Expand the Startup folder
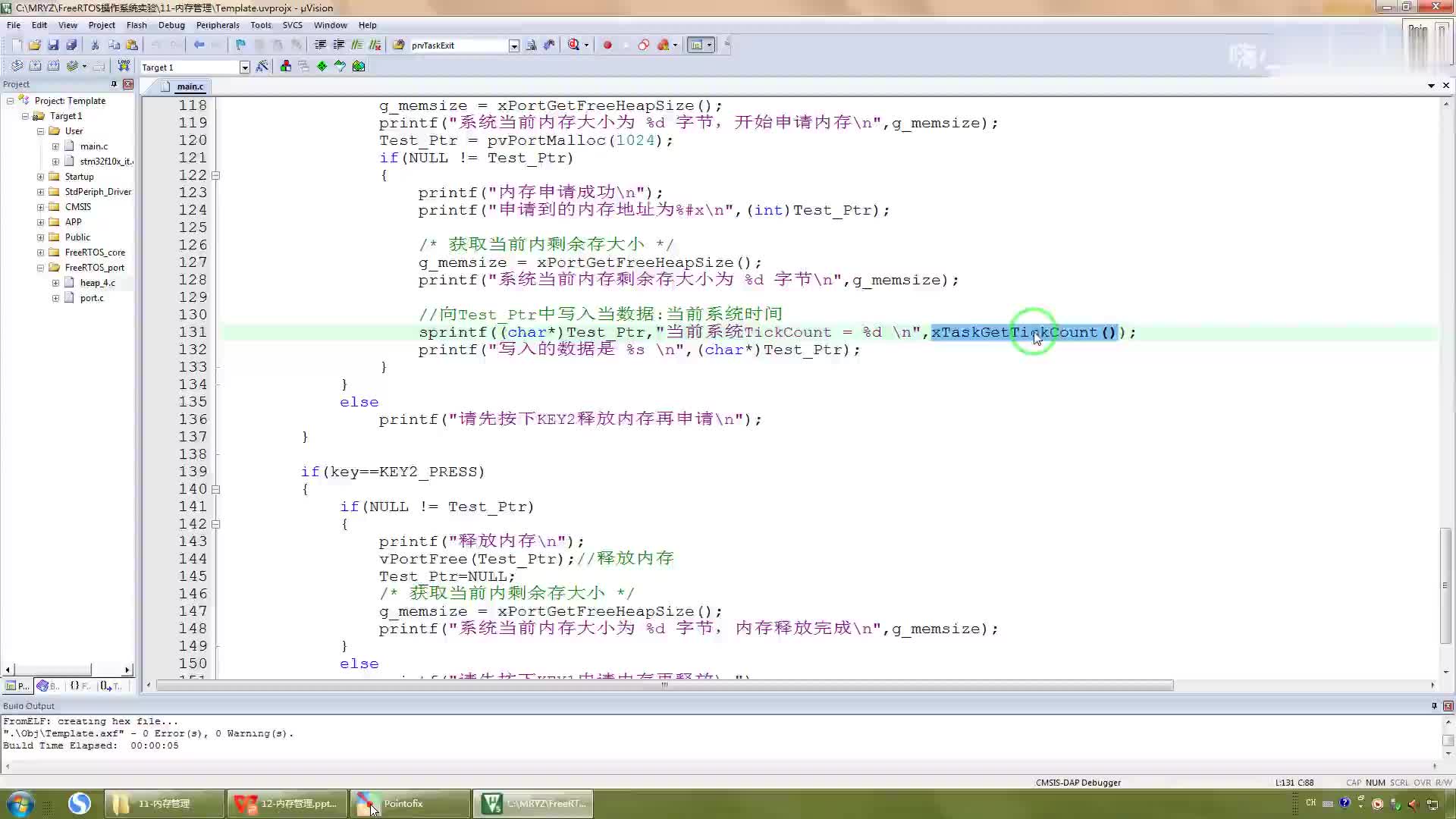This screenshot has height=819, width=1456. click(x=41, y=177)
